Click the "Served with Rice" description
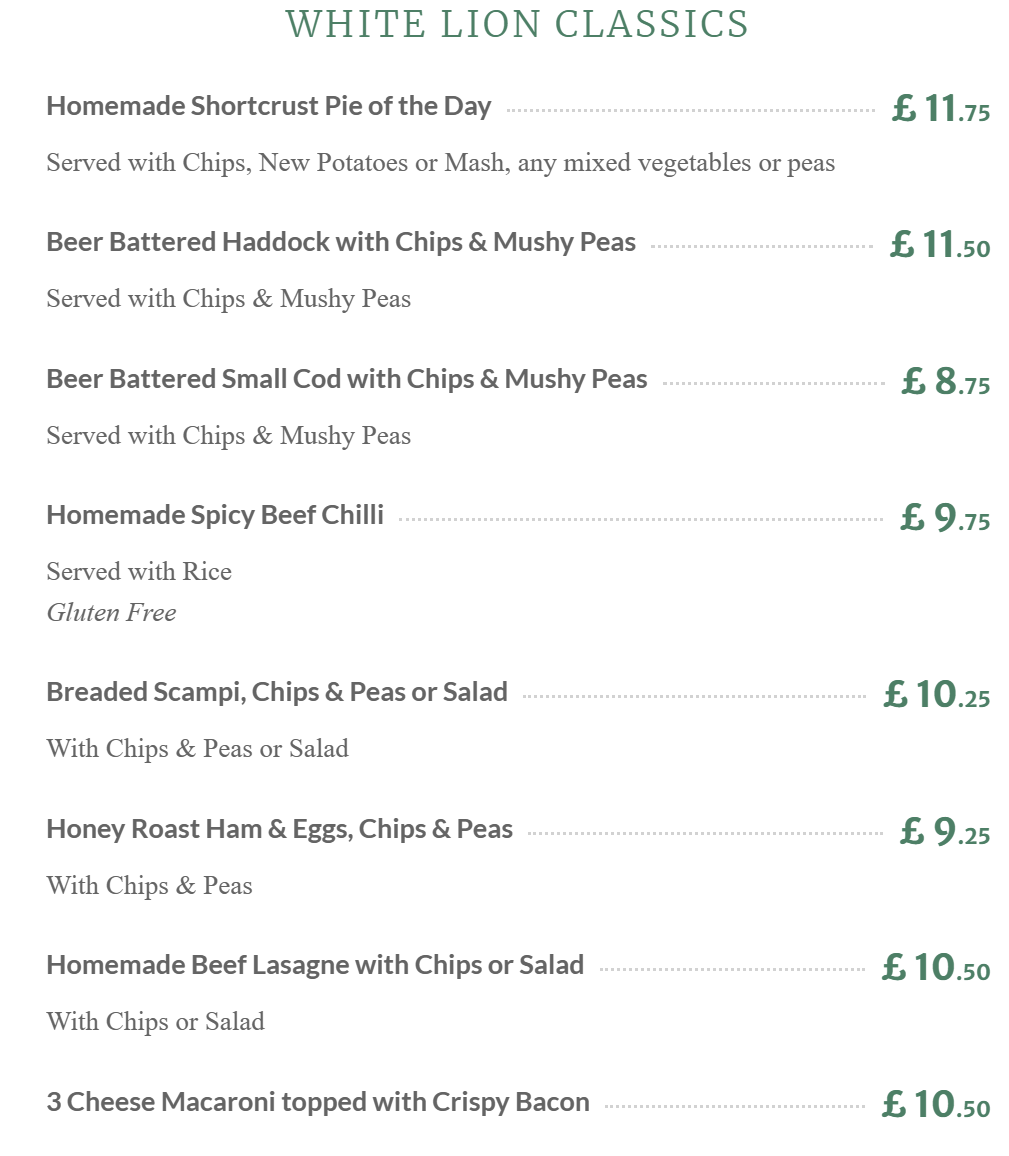This screenshot has height=1156, width=1009. tap(139, 571)
